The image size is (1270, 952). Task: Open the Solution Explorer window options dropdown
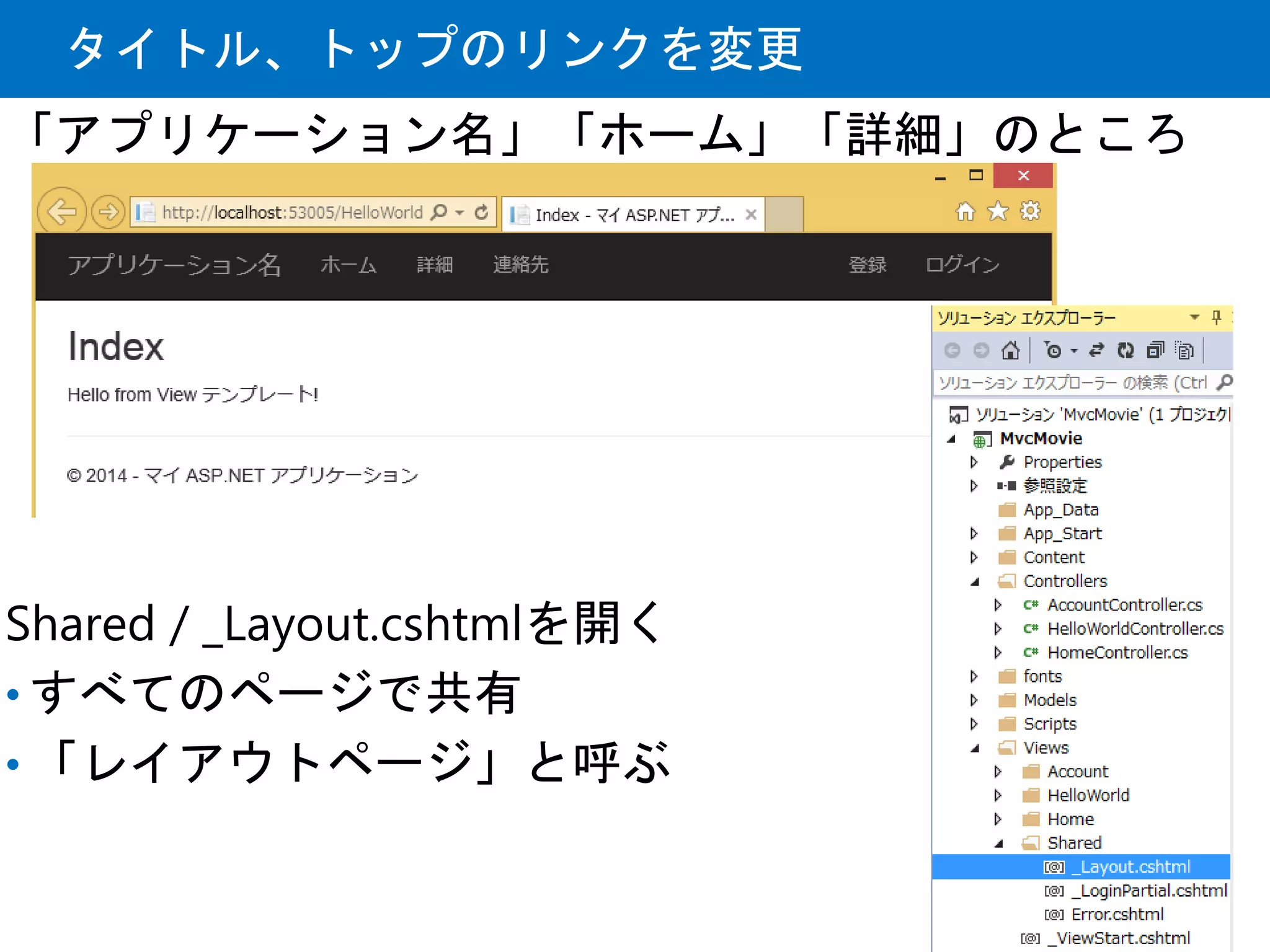coord(1194,317)
